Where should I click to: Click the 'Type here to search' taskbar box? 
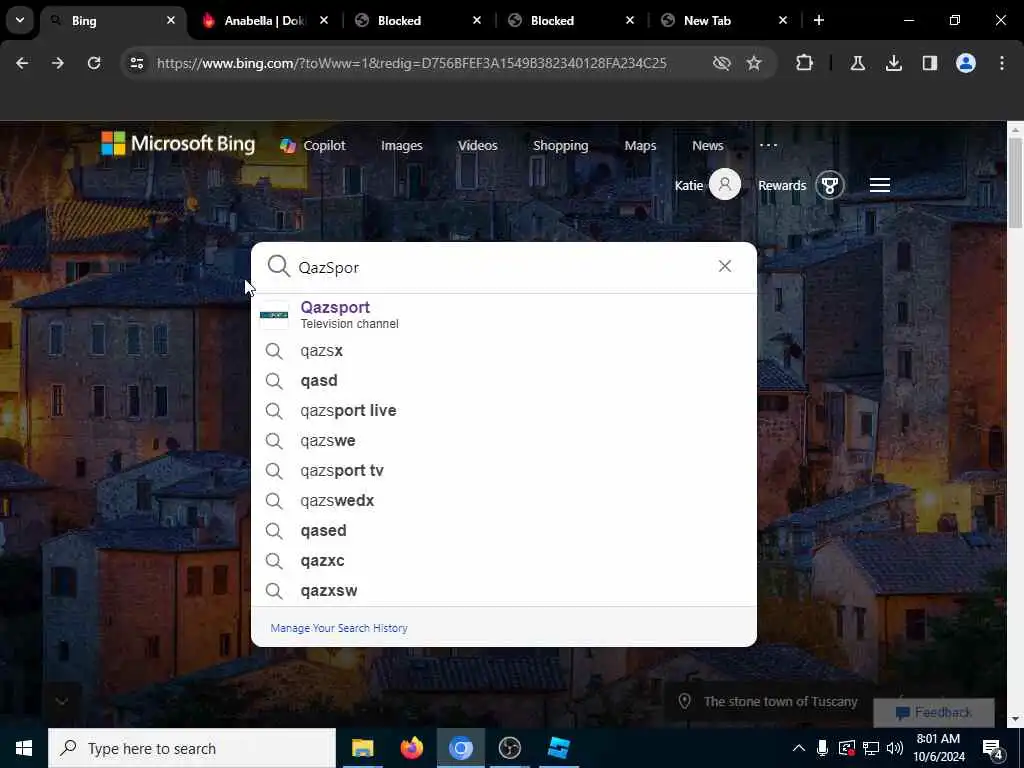192,748
